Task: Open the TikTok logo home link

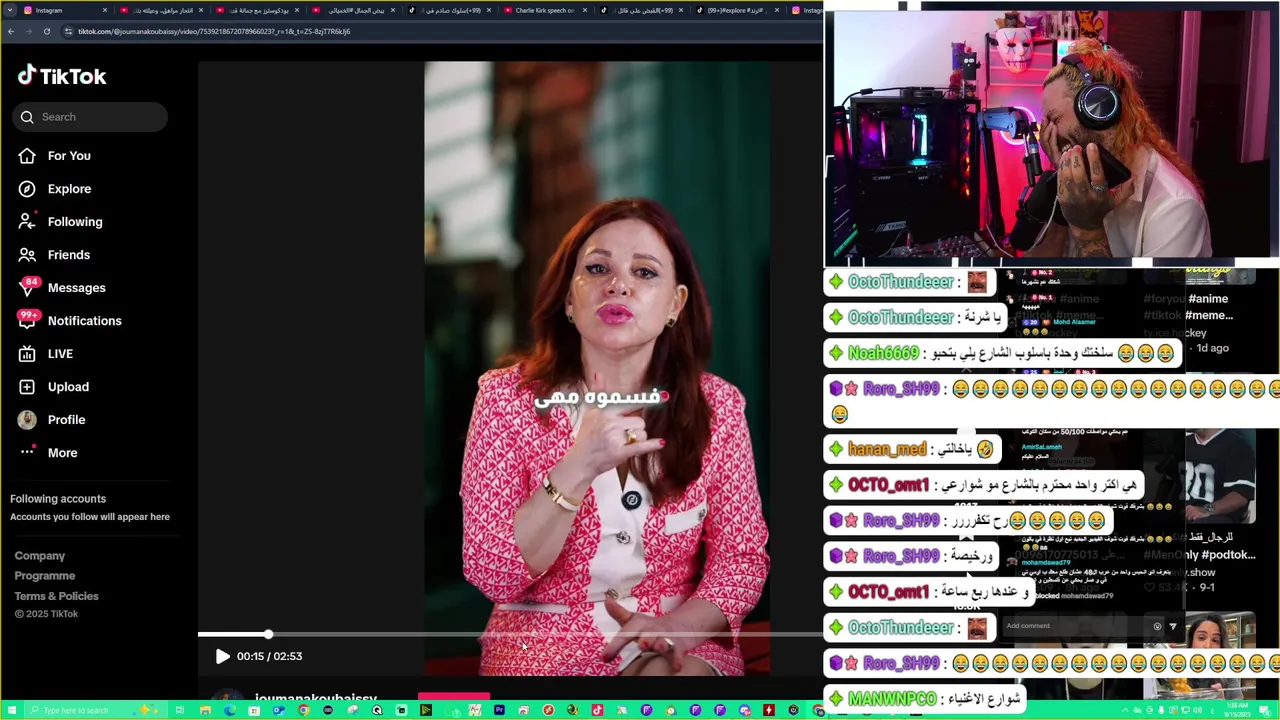Action: 62,76
